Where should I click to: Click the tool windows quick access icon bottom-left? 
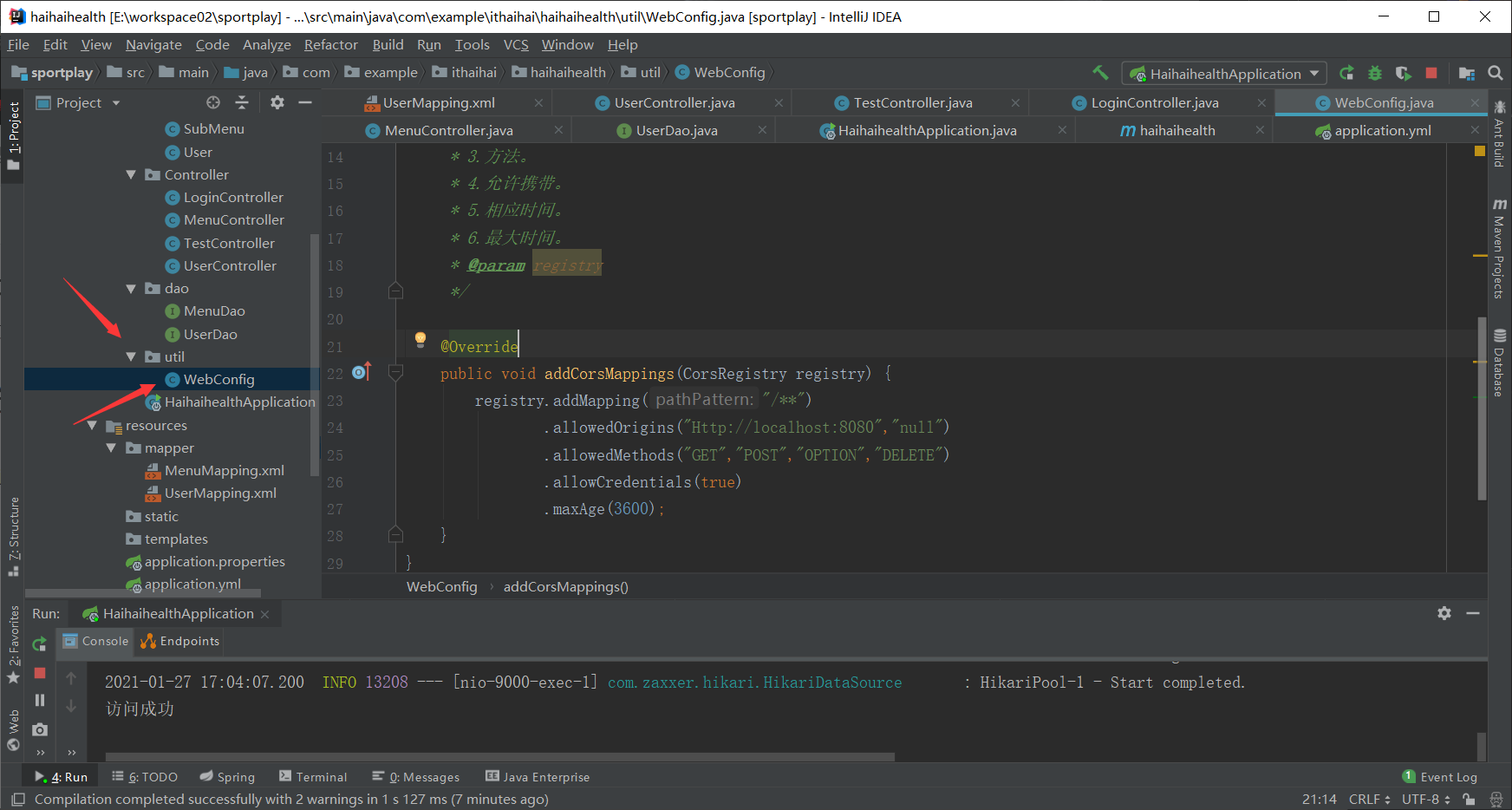tap(18, 800)
